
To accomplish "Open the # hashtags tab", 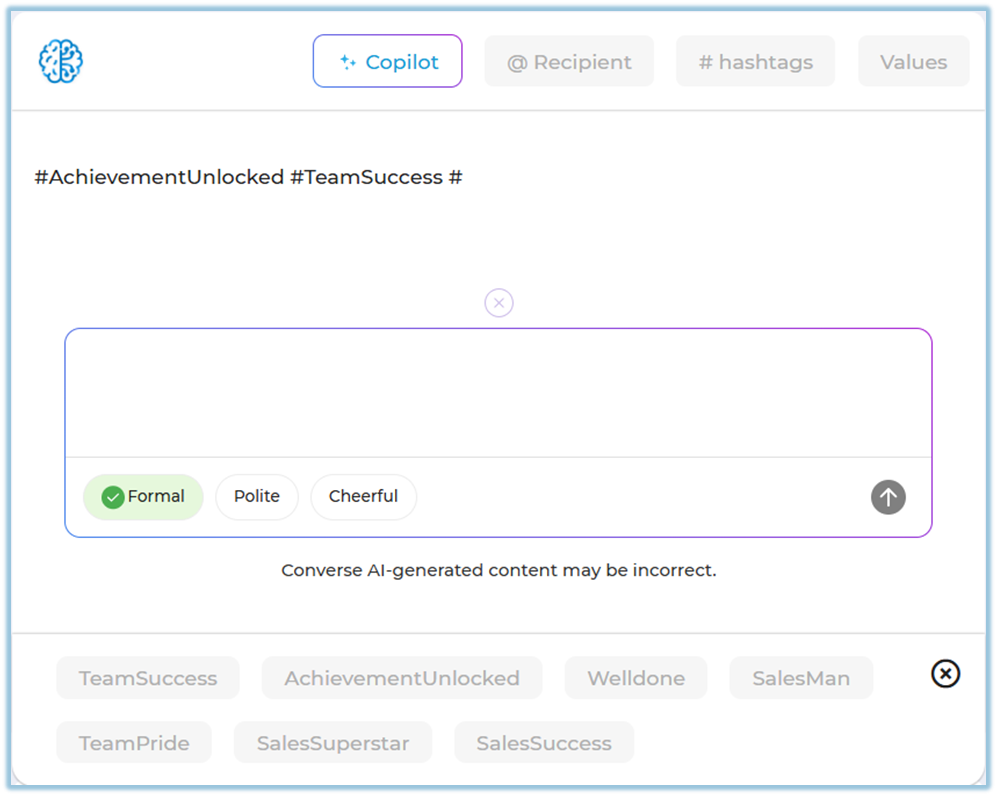I will click(x=755, y=62).
